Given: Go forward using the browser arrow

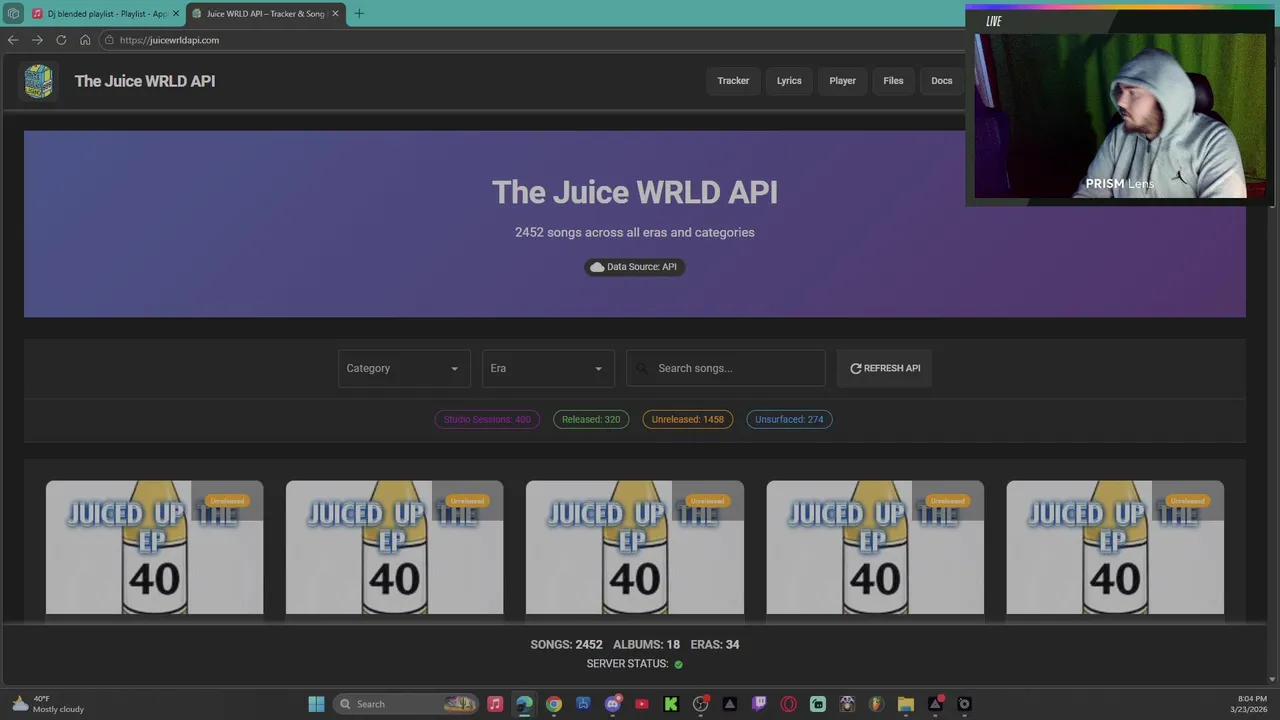Looking at the screenshot, I should pyautogui.click(x=37, y=40).
